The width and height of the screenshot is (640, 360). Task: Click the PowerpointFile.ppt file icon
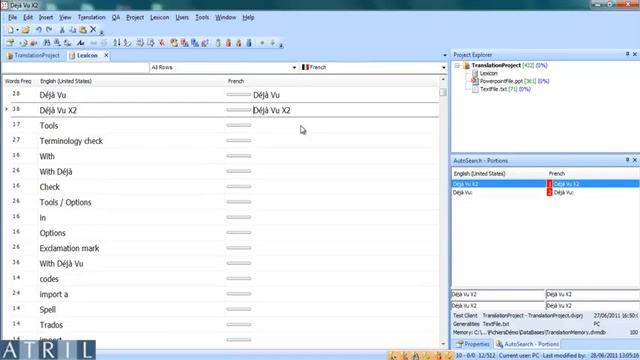pyautogui.click(x=475, y=81)
